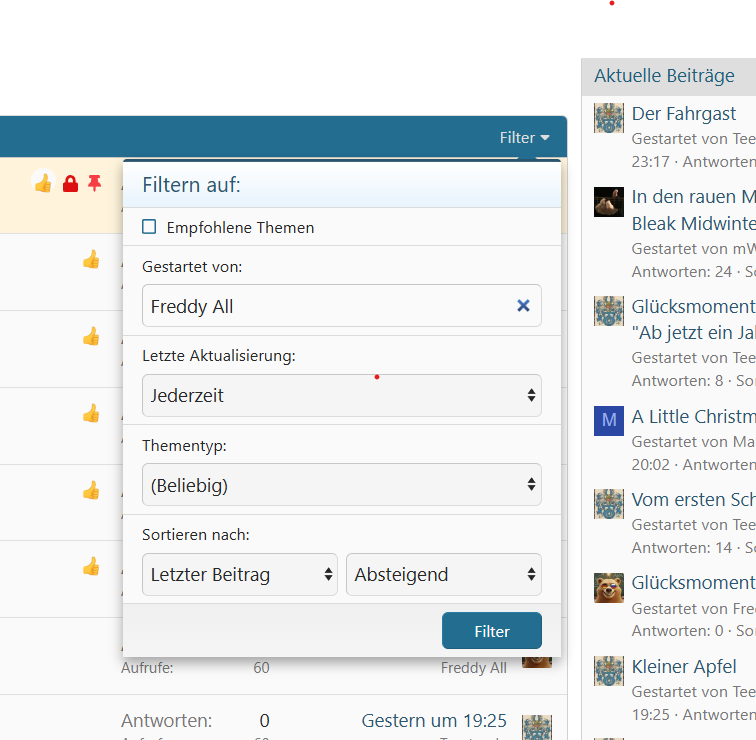Image resolution: width=756 pixels, height=740 pixels.
Task: Click the bear avatar beside Glücksmoment
Action: [x=609, y=588]
